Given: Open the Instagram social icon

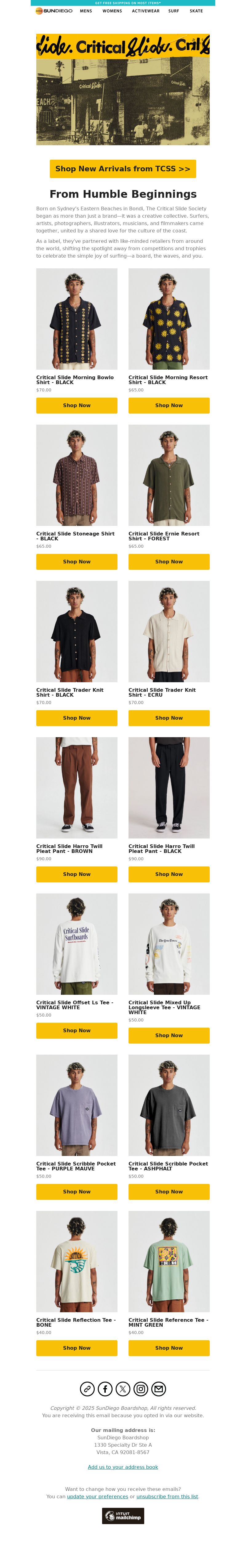Looking at the screenshot, I should (141, 1388).
